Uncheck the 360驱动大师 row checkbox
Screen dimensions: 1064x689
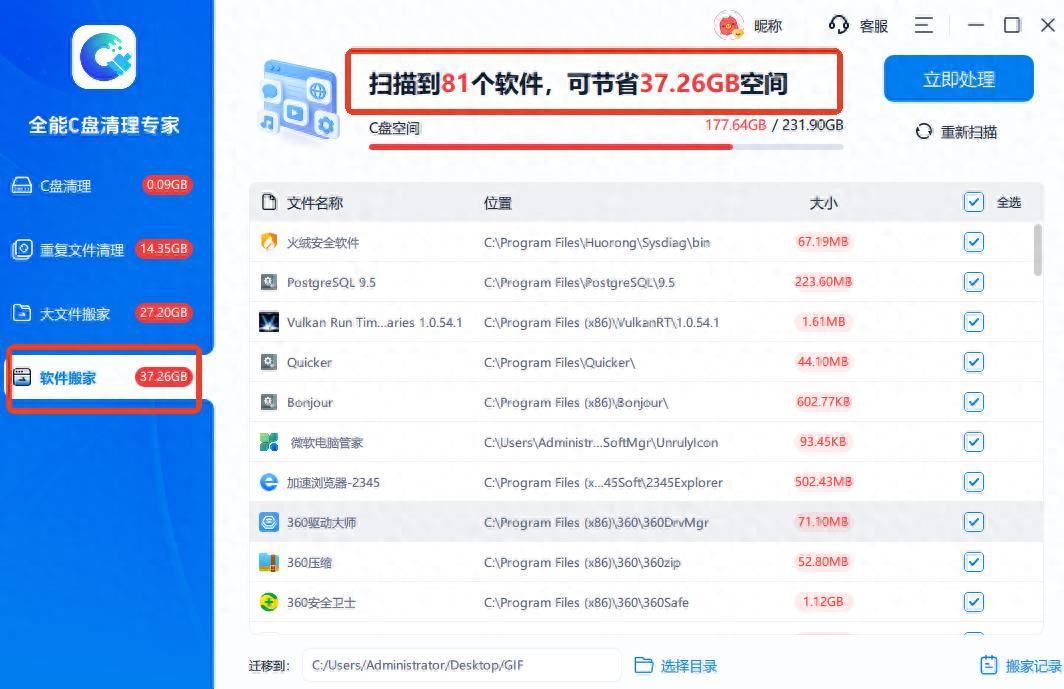pos(974,522)
